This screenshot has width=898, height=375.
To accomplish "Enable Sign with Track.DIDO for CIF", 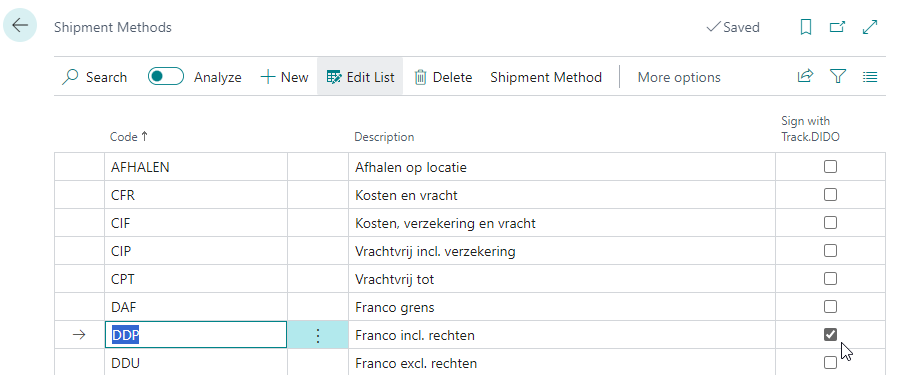I will (830, 223).
